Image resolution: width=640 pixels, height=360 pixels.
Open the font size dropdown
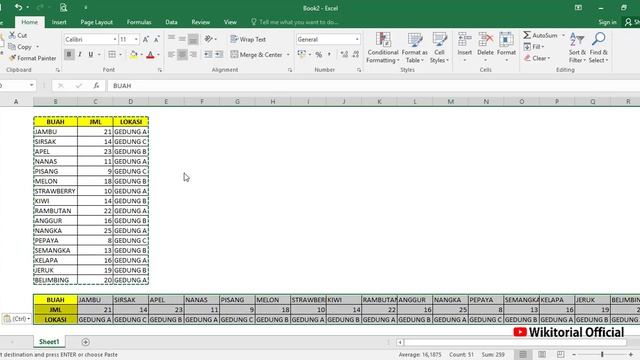[x=136, y=39]
